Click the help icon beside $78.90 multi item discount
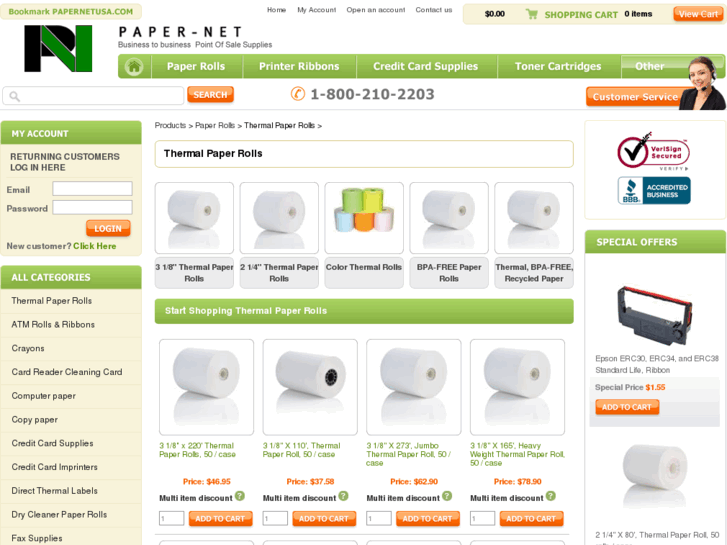 550,496
